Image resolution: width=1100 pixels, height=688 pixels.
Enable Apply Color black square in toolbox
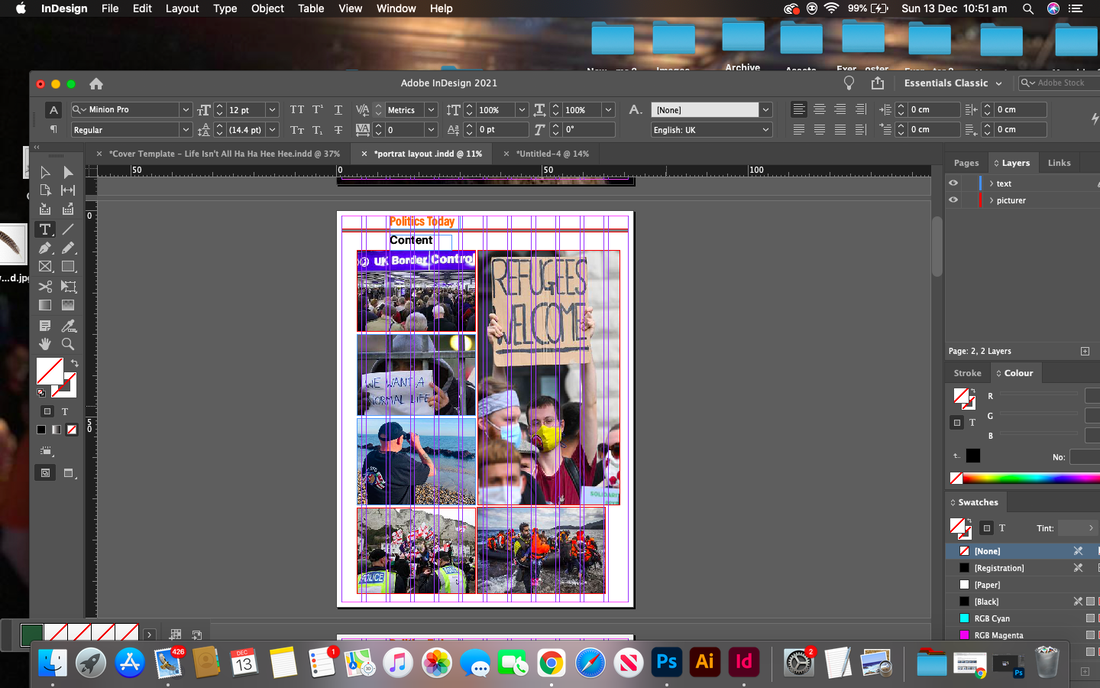[41, 430]
